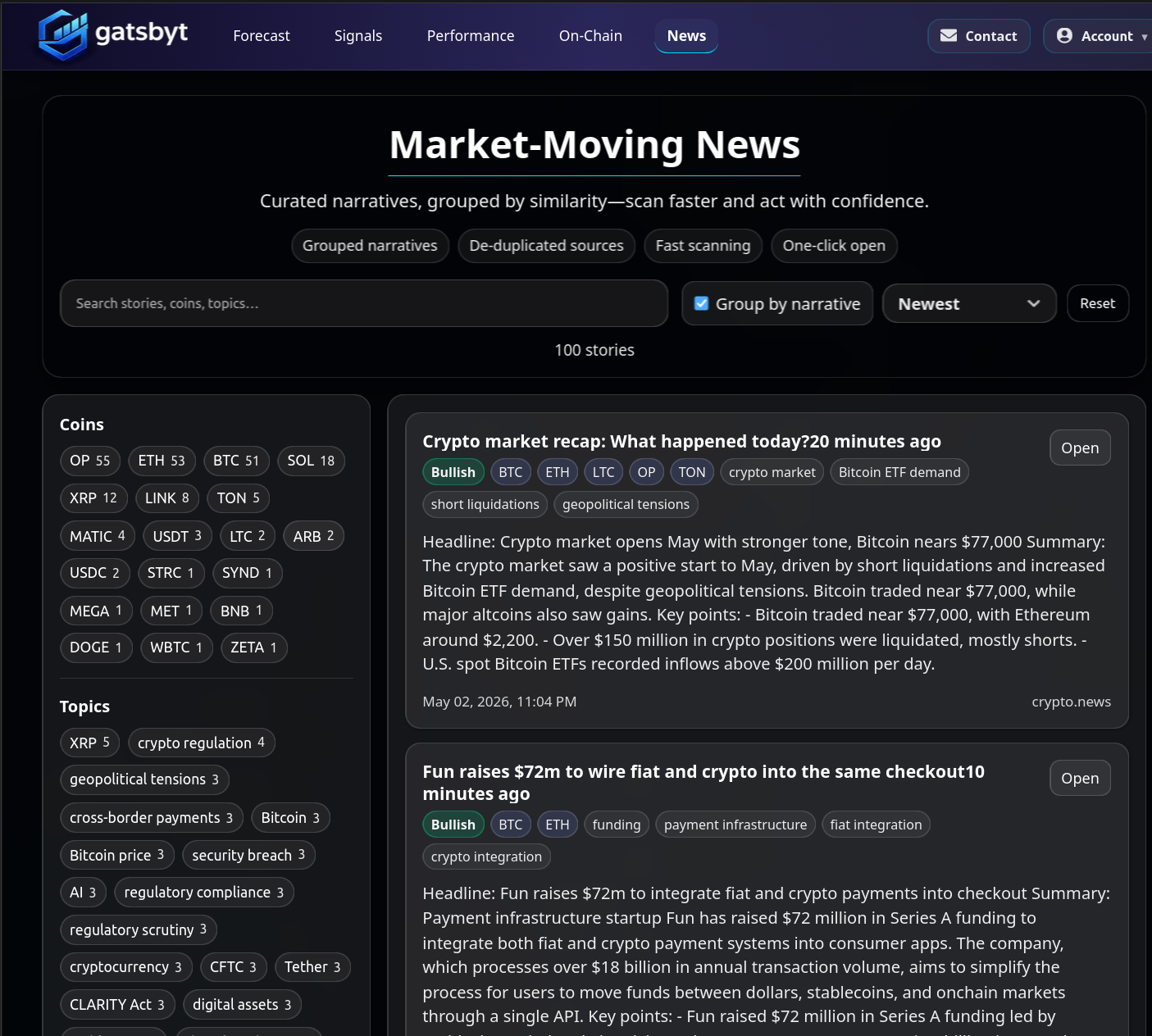The width and height of the screenshot is (1152, 1036).
Task: Filter by BTC 51 coin chip
Action: (x=236, y=461)
